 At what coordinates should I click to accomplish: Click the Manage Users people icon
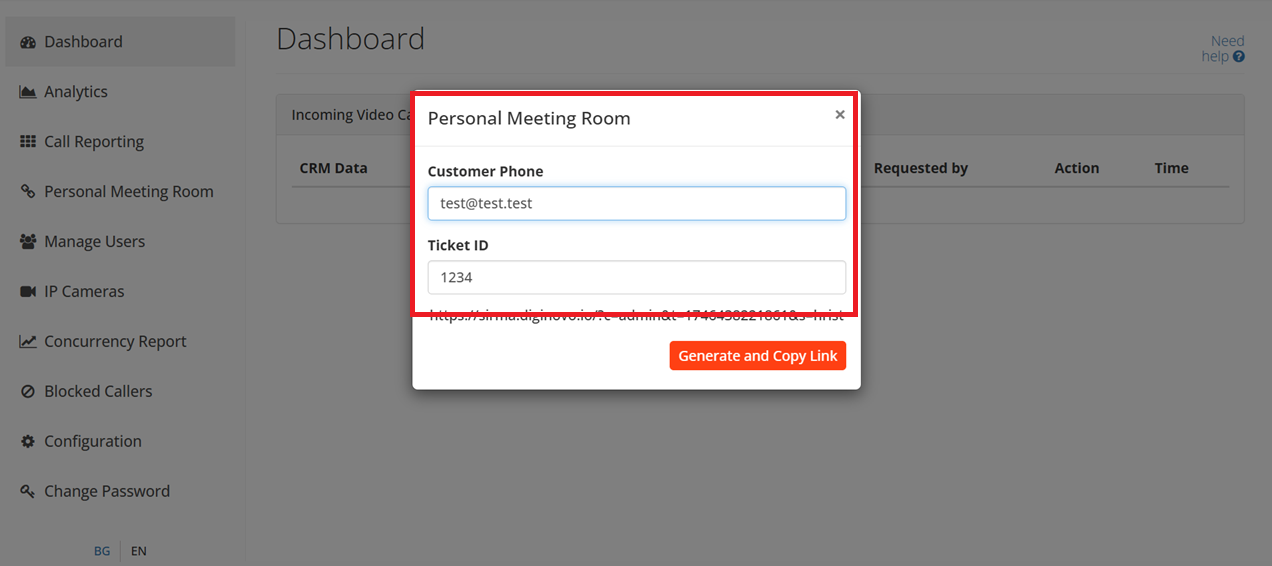click(28, 242)
